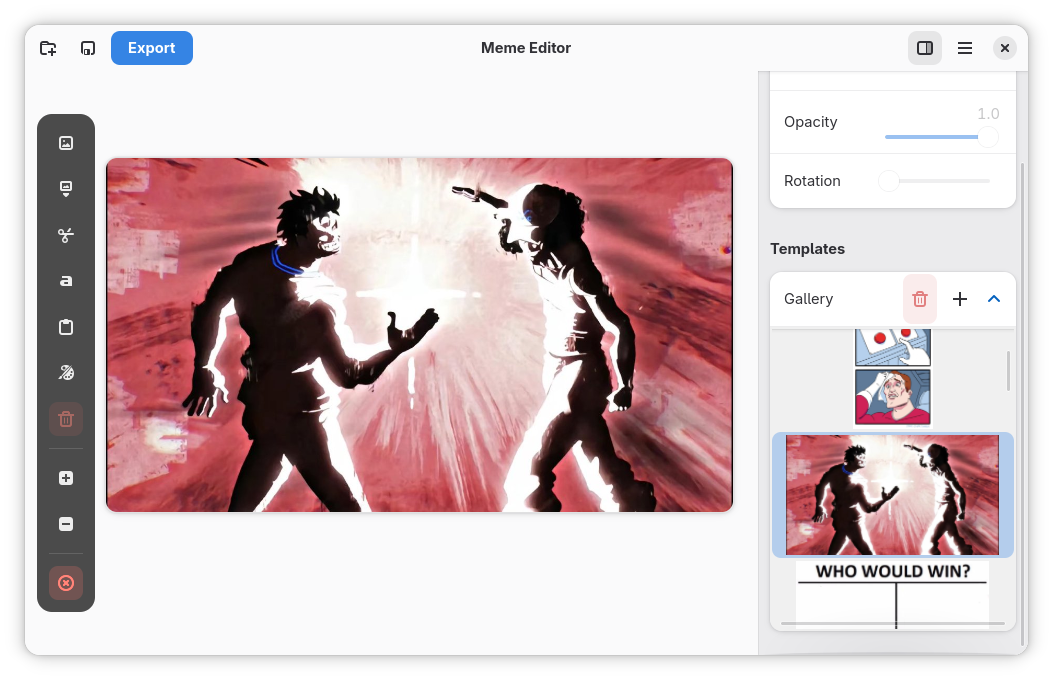
Task: Close the Meme Editor window
Action: (1005, 48)
